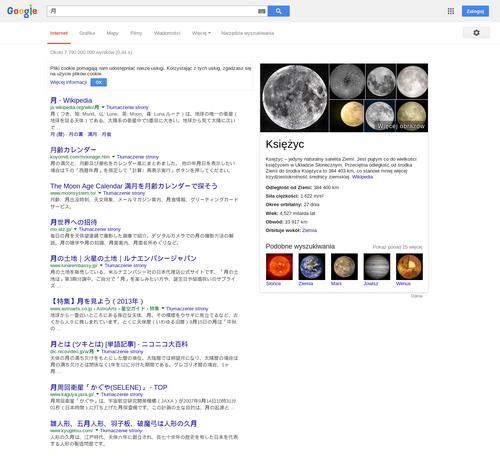This screenshot has width=500, height=456.
Task: Open the Google apps grid icon
Action: (x=451, y=11)
